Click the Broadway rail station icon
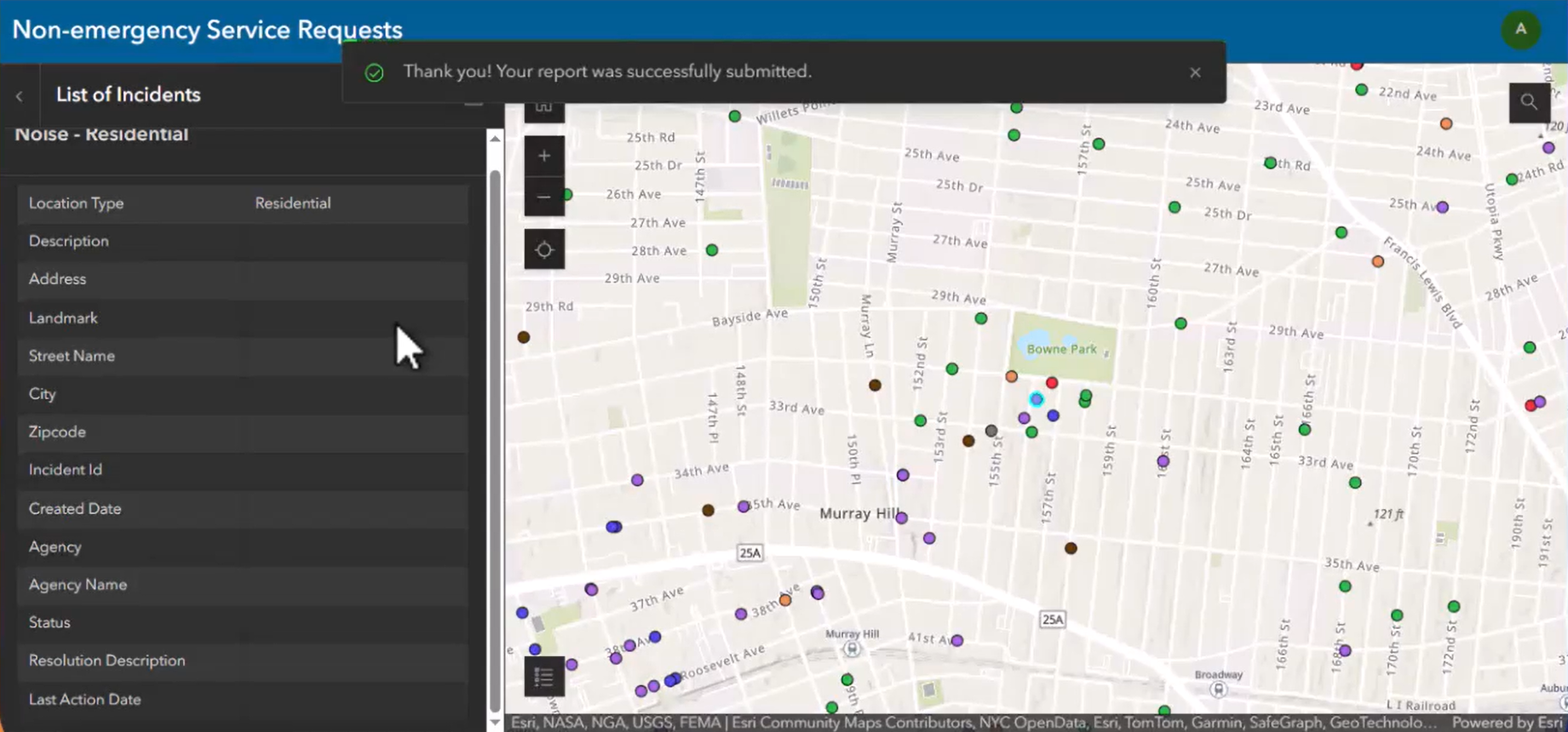Screen dimensions: 1568x732 click(1219, 689)
